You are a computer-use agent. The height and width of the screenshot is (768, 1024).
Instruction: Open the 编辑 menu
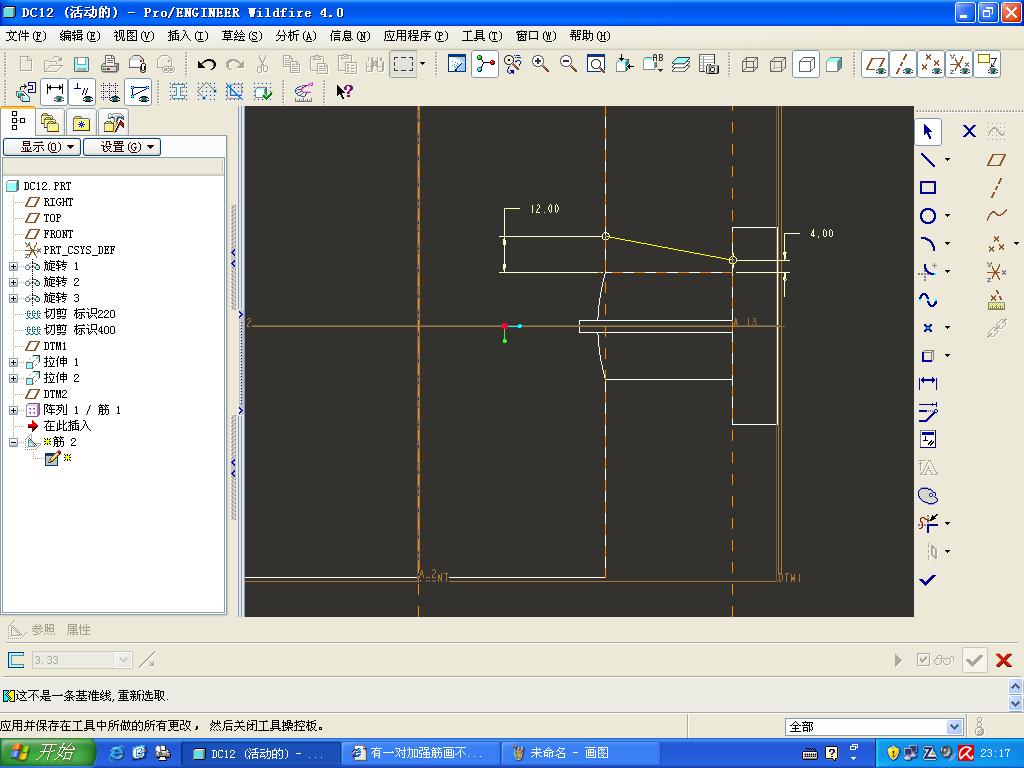pos(80,36)
